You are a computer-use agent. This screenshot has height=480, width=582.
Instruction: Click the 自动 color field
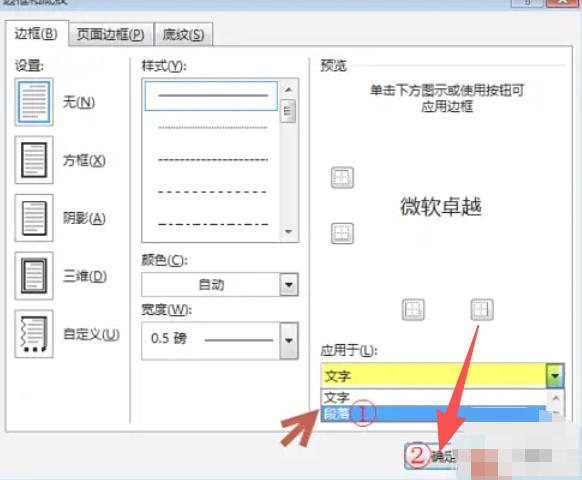(211, 285)
